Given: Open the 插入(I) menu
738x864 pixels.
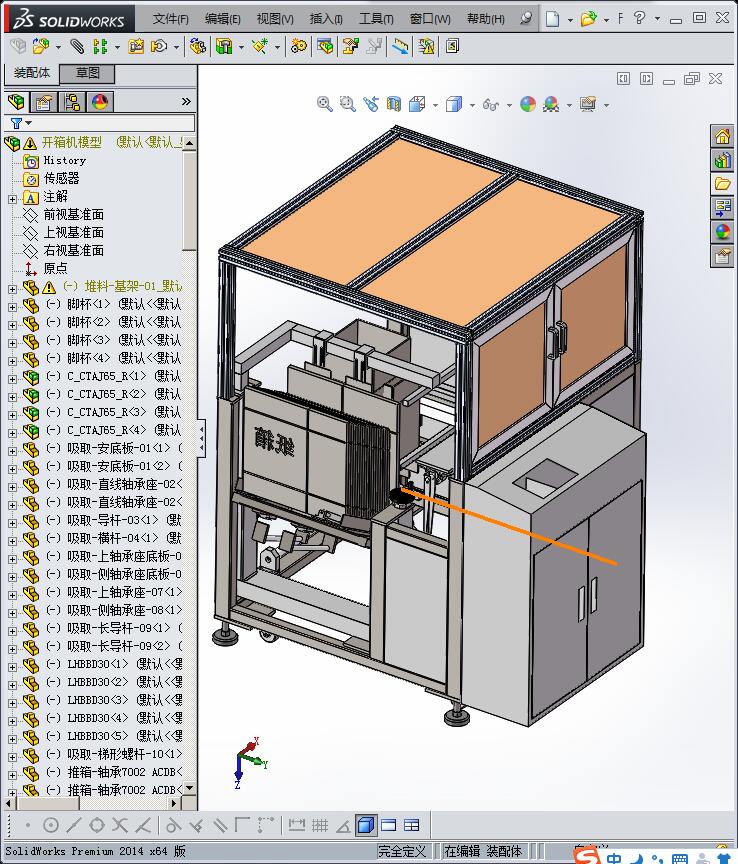Looking at the screenshot, I should coord(326,19).
